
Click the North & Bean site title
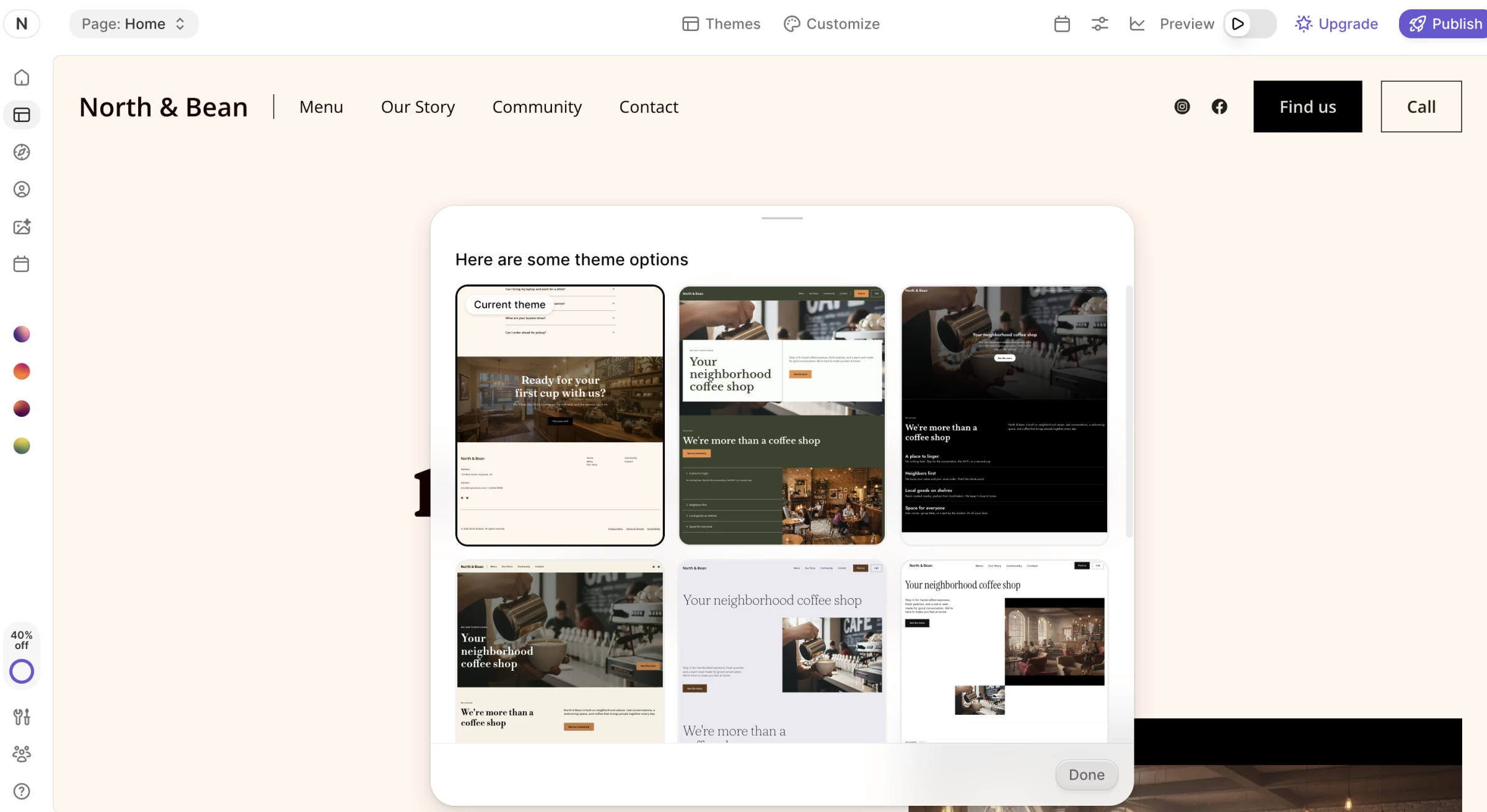pos(164,107)
